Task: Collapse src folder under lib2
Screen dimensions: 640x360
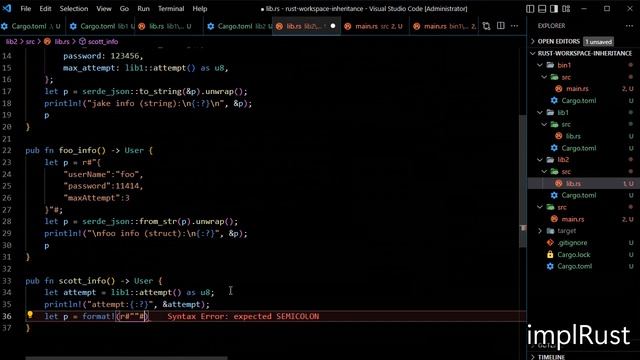Action: tap(566, 172)
